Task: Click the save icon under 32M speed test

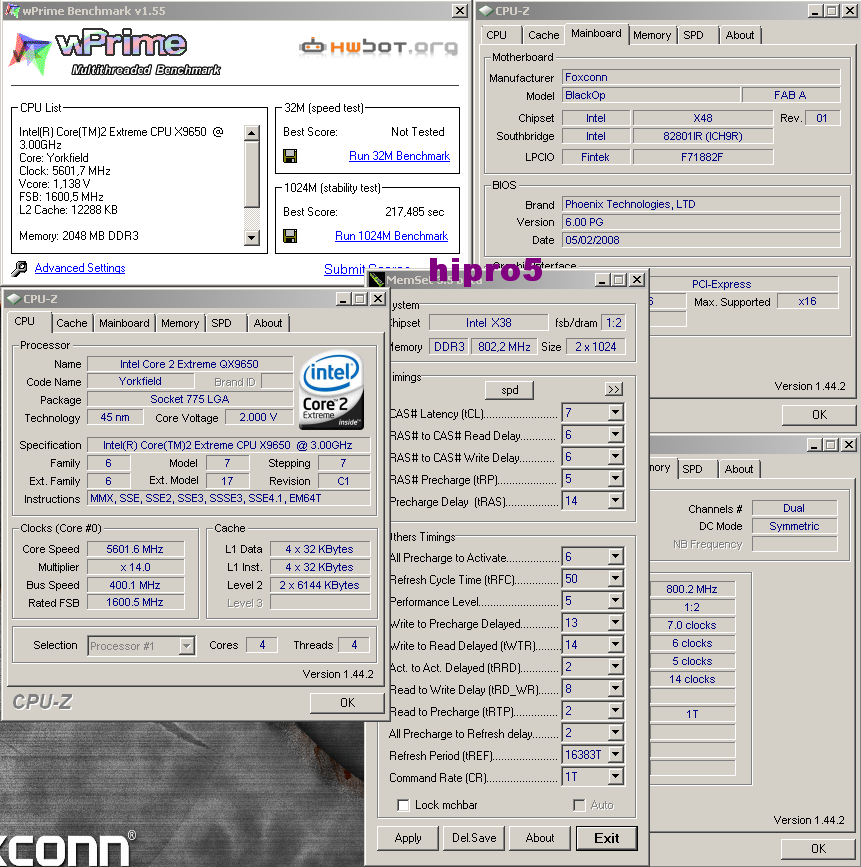Action: [290, 156]
